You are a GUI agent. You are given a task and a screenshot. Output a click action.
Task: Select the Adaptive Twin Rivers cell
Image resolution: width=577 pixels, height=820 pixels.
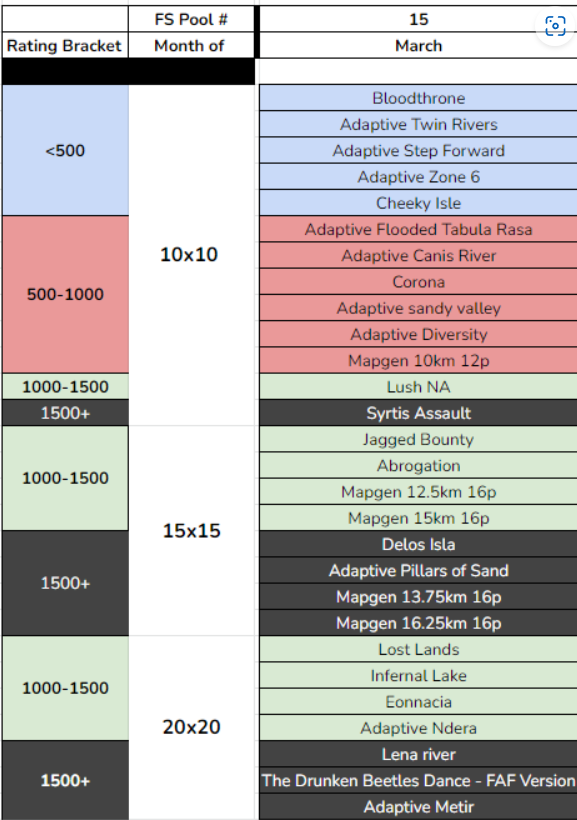pyautogui.click(x=418, y=124)
